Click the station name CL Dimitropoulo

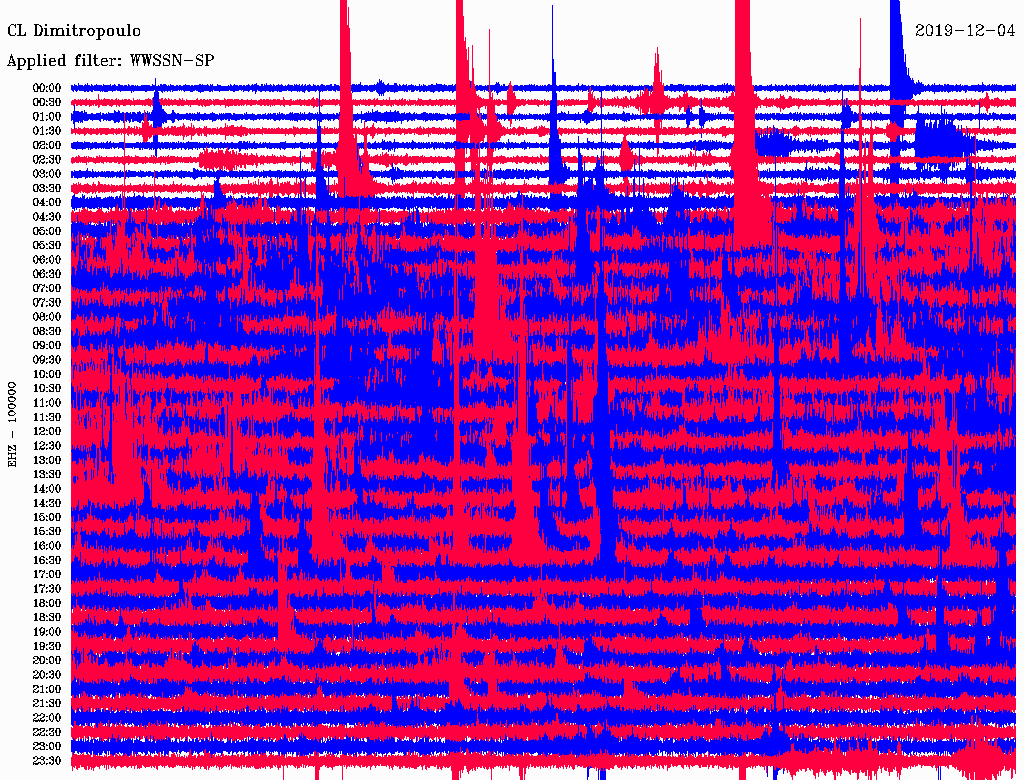coord(74,31)
